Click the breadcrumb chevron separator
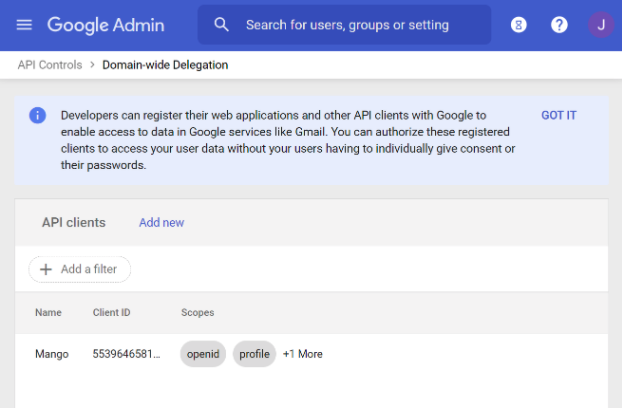 pyautogui.click(x=92, y=65)
